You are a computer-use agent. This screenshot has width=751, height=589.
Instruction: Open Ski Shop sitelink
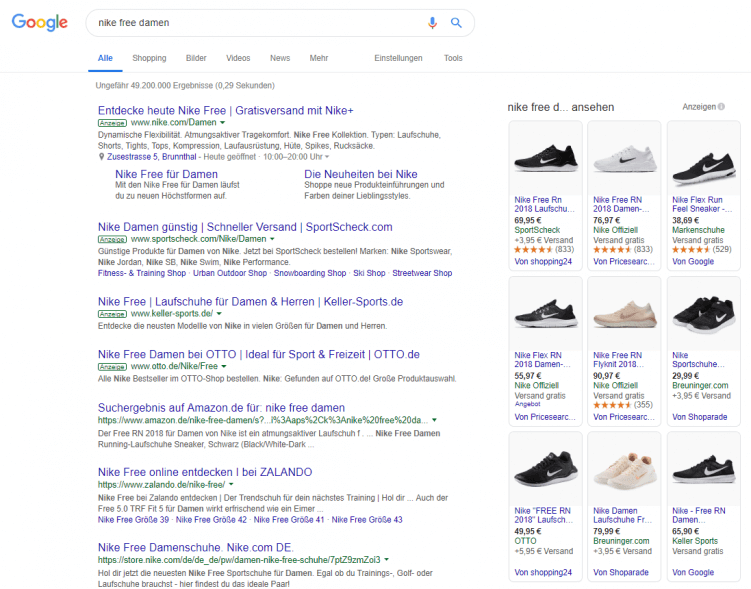(x=369, y=273)
